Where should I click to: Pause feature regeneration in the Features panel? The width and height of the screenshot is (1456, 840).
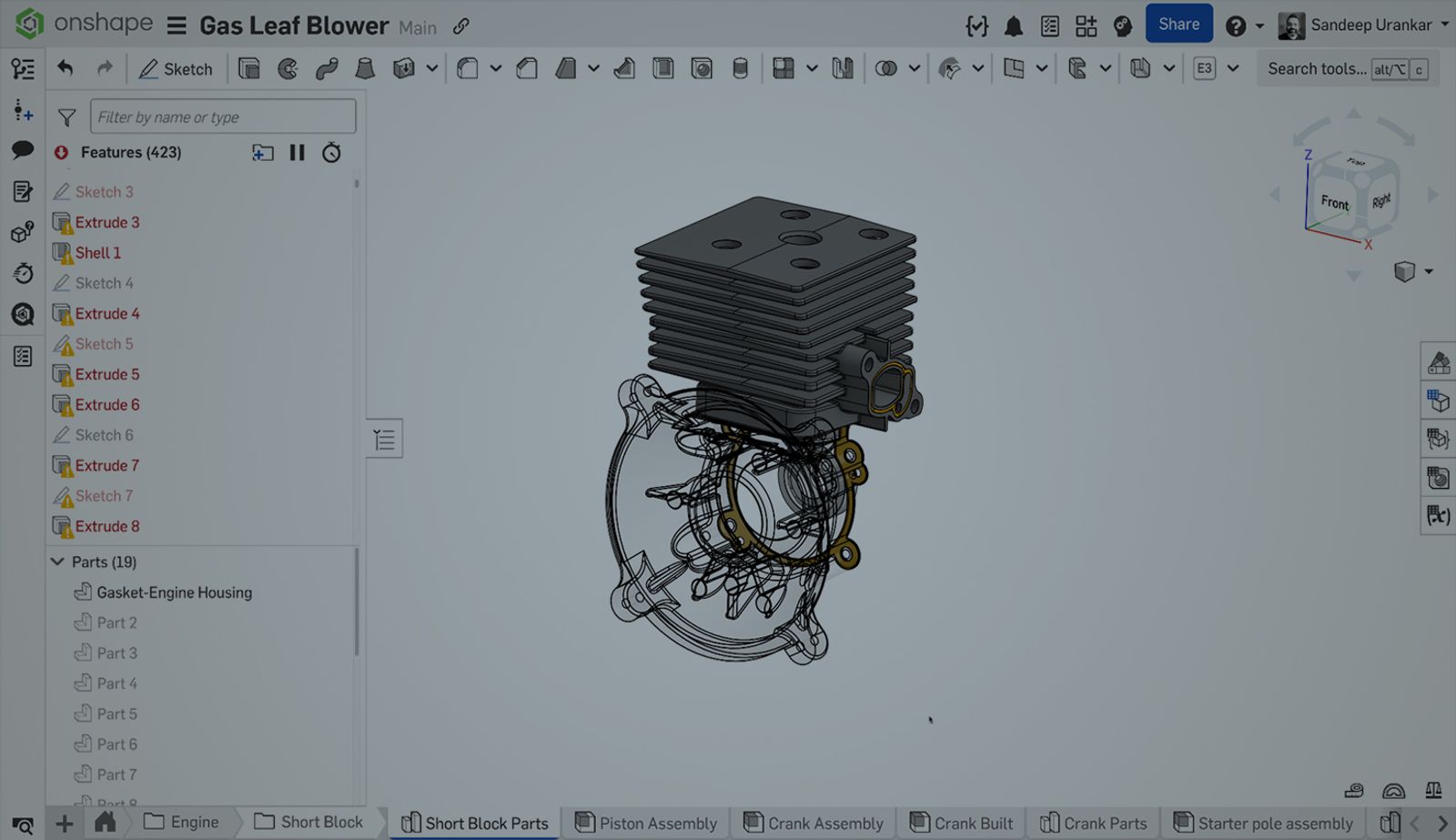[297, 152]
